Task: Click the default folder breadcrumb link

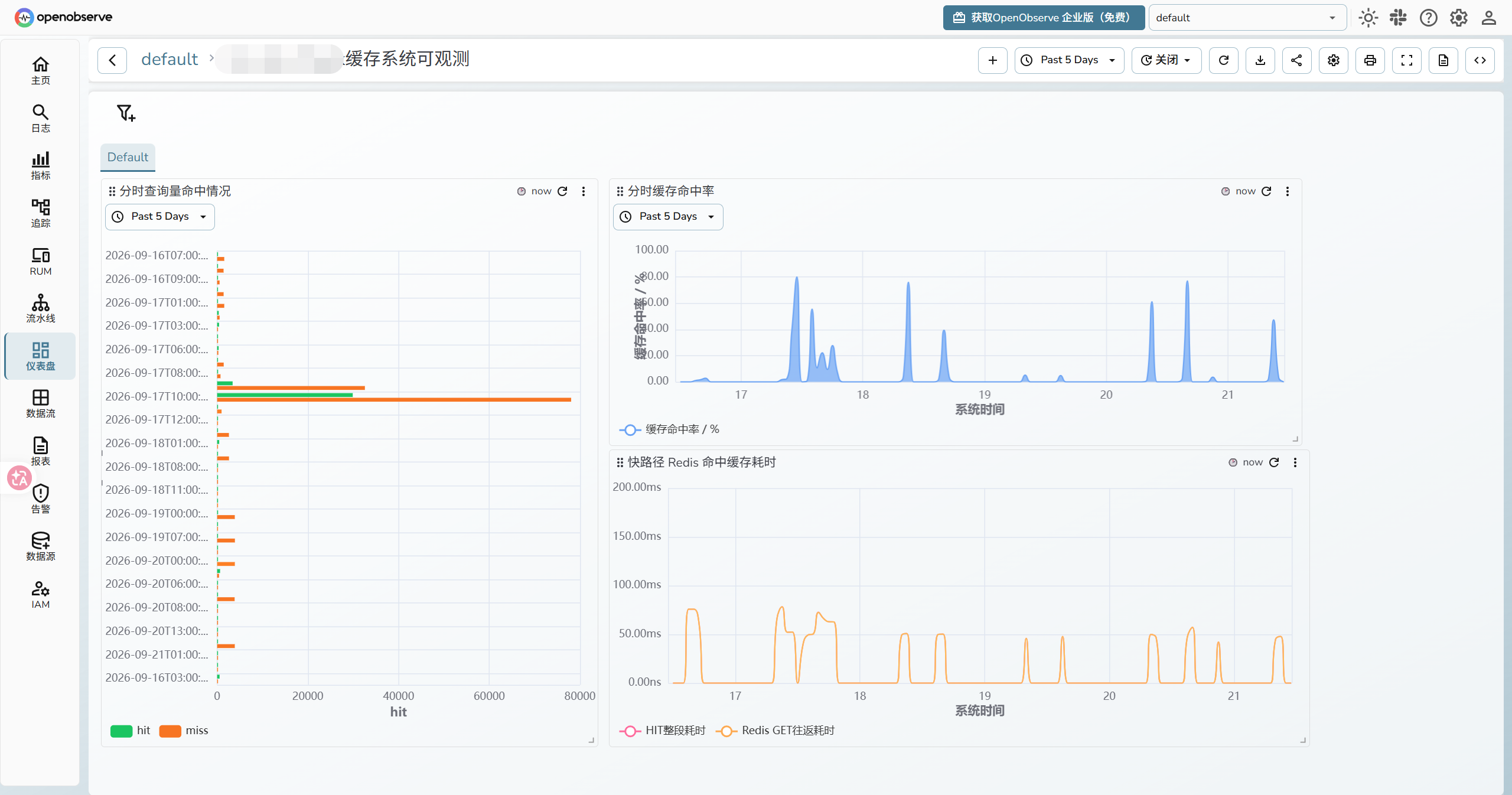Action: (x=170, y=59)
